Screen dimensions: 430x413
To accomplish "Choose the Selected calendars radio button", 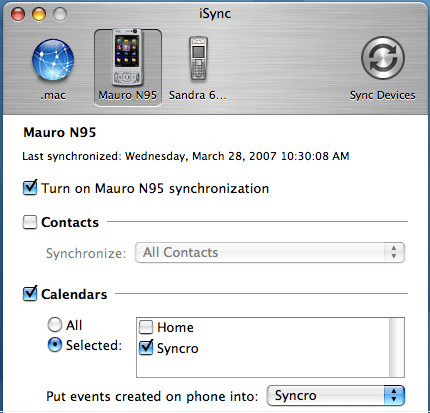I will [x=55, y=345].
